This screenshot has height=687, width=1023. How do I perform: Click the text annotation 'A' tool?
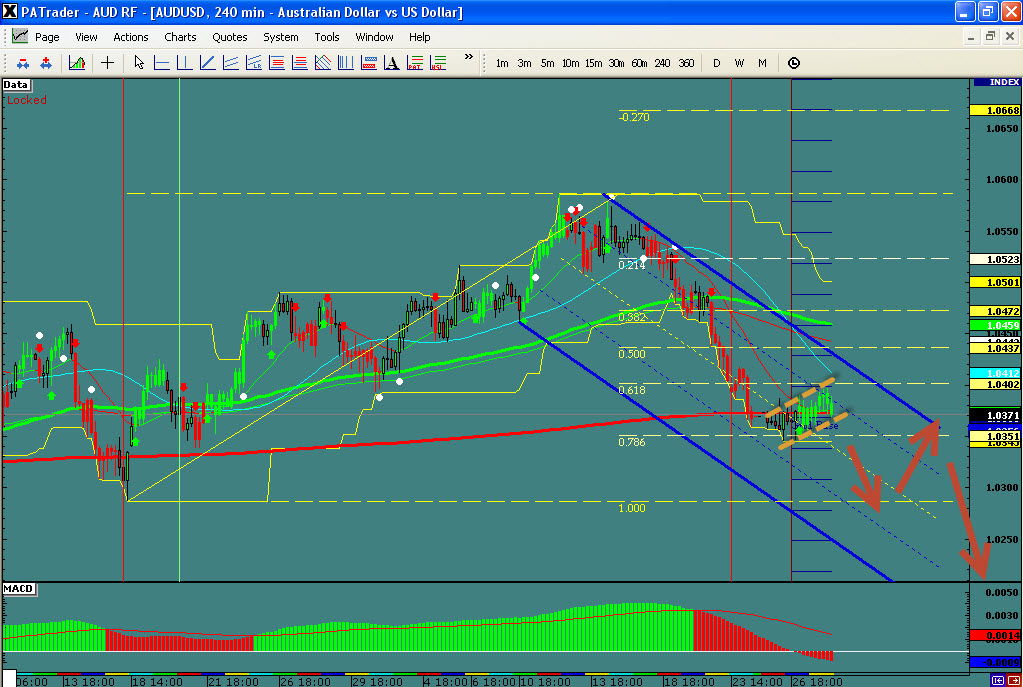tap(392, 63)
